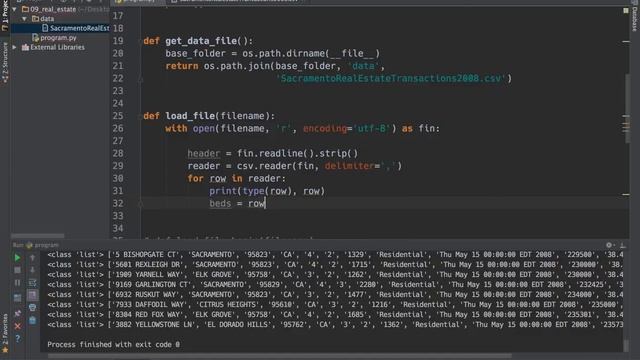Viewport: 640px width, 360px height.
Task: Toggle scroll to end in console
Action: (x=32, y=295)
